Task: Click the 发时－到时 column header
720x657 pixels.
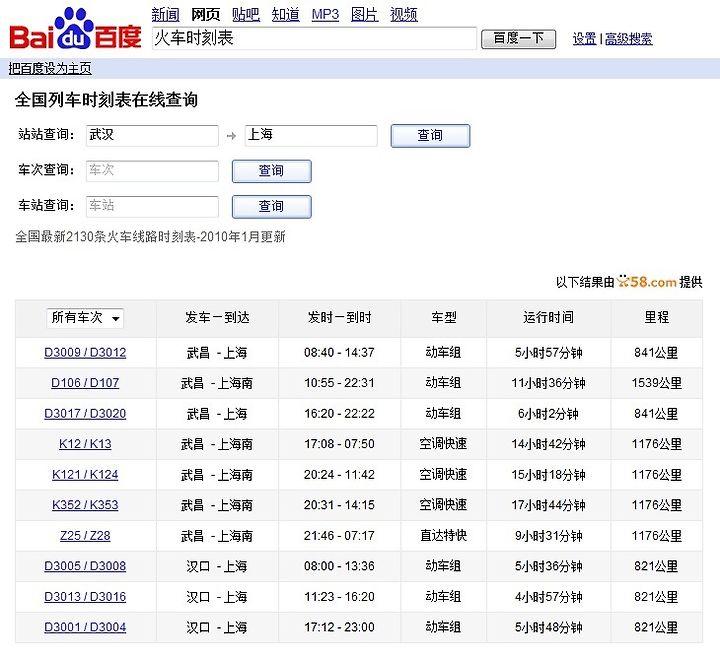Action: (339, 318)
